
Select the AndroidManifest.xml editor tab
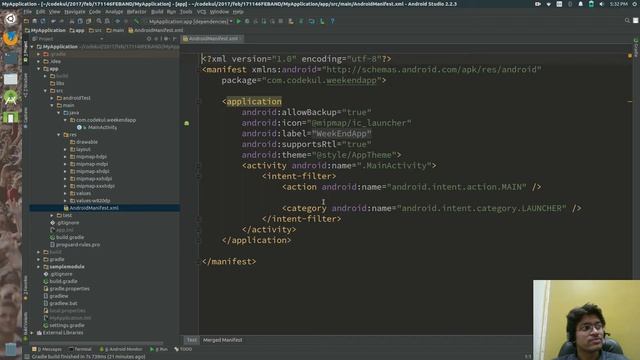[x=212, y=39]
